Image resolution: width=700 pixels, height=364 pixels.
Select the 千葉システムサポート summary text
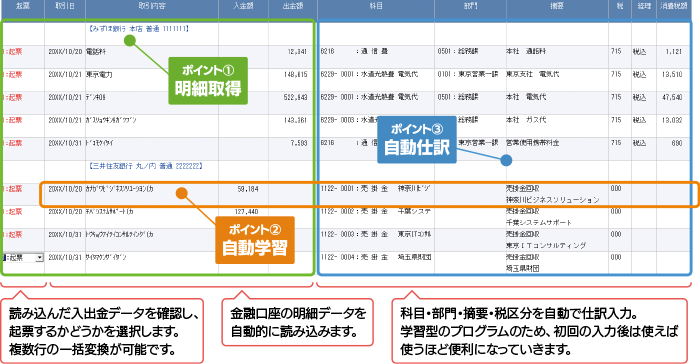tap(538, 223)
